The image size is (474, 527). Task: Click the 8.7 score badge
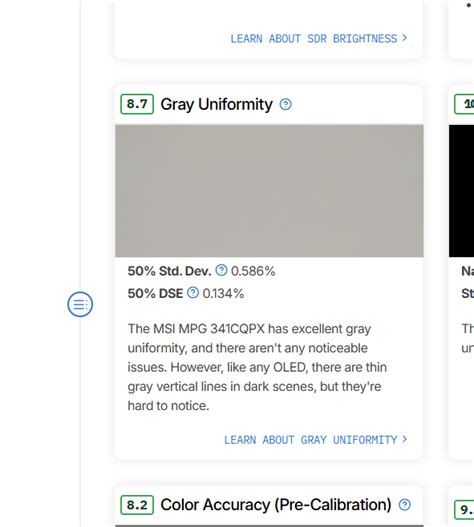[x=137, y=104]
